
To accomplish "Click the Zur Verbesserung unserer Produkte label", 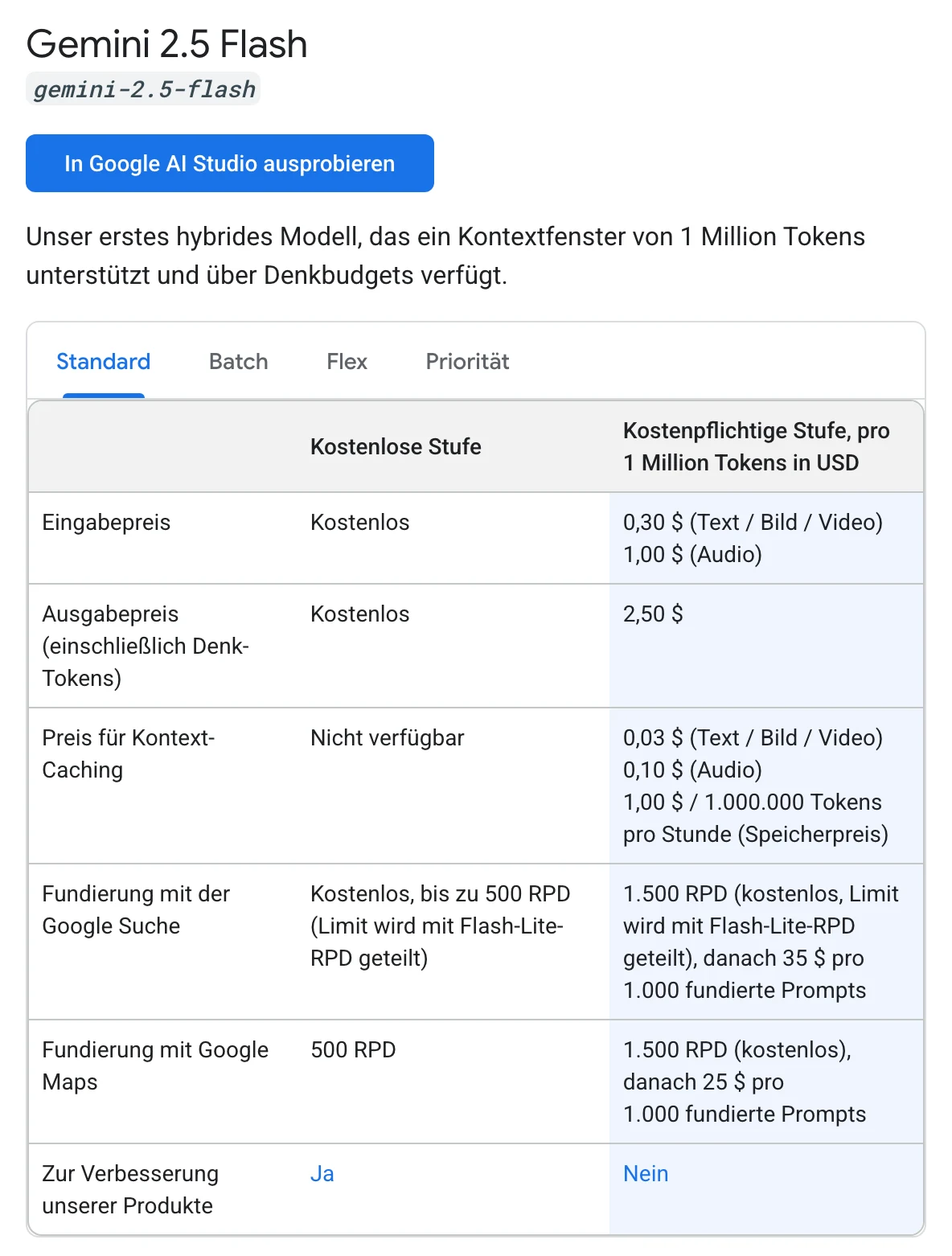I will coord(130,1189).
